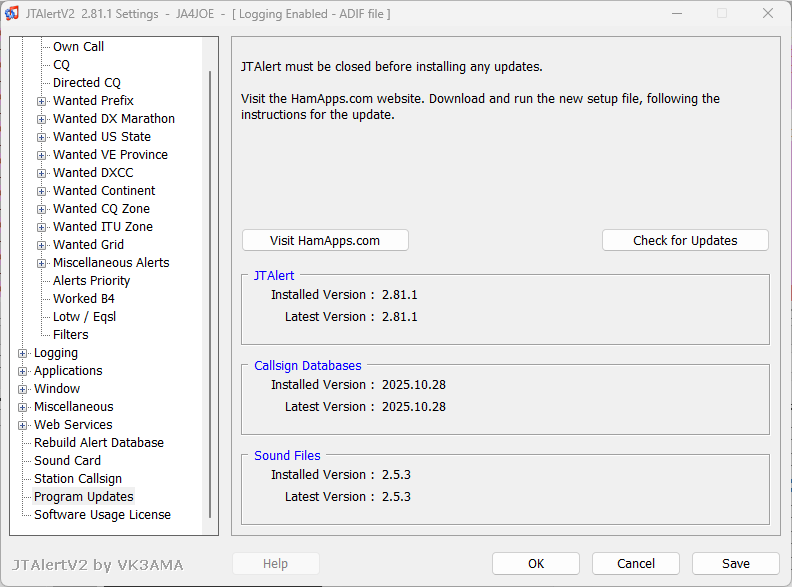Expand the Web Services node
Viewport: 792px width, 587px height.
(x=22, y=425)
